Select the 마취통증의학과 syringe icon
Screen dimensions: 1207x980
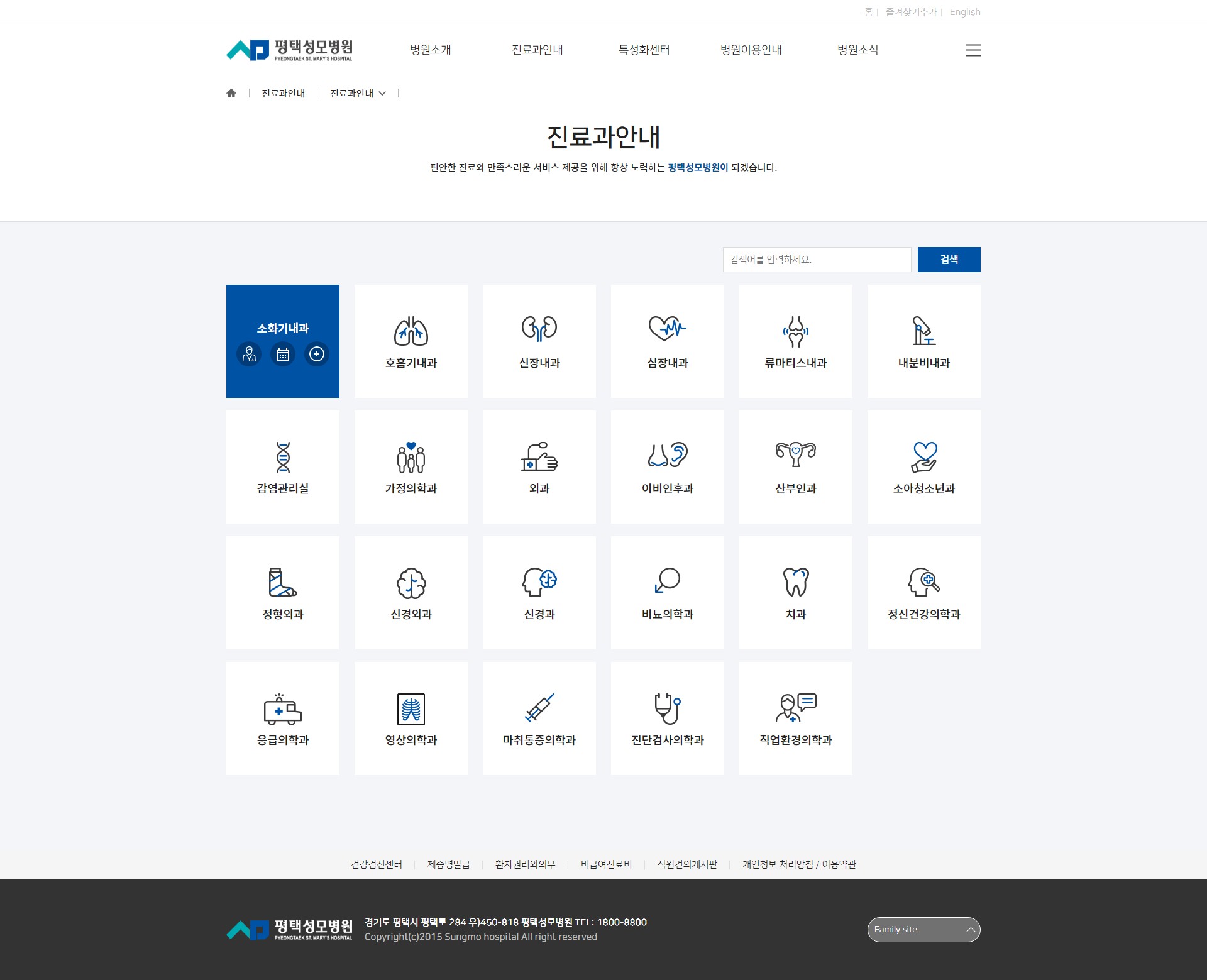(539, 708)
